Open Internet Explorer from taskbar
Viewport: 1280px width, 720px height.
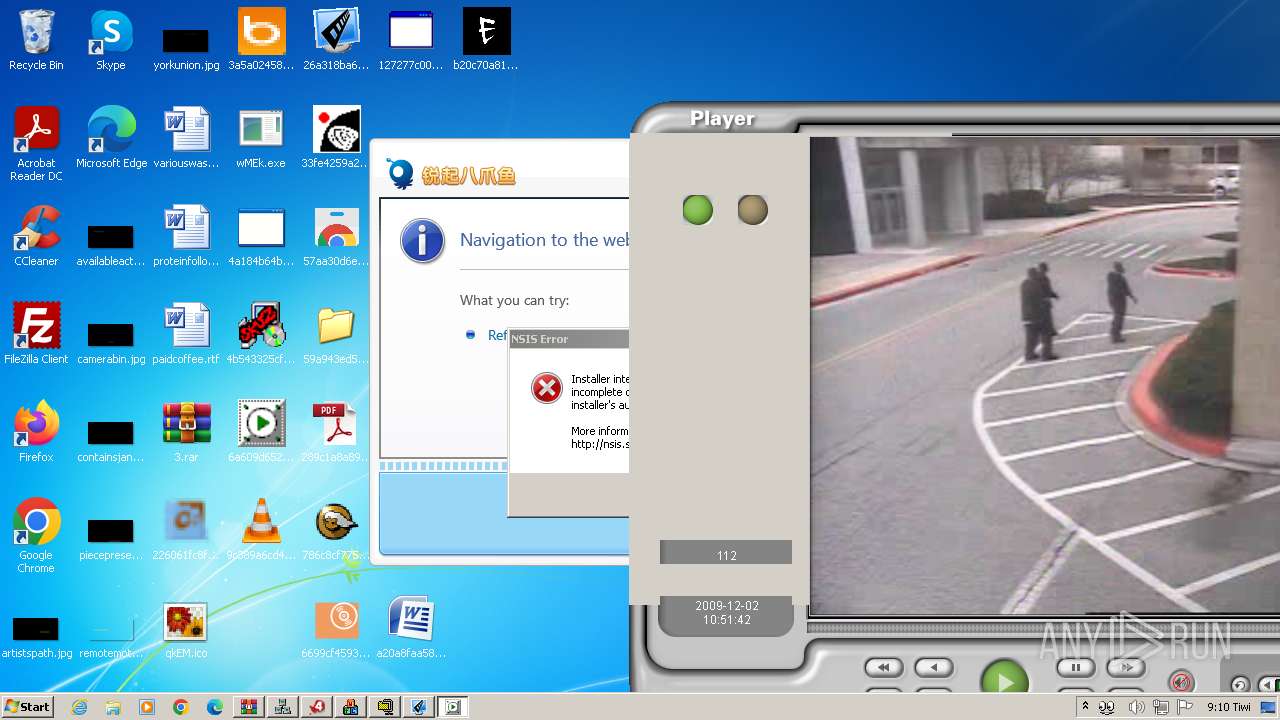click(x=79, y=707)
